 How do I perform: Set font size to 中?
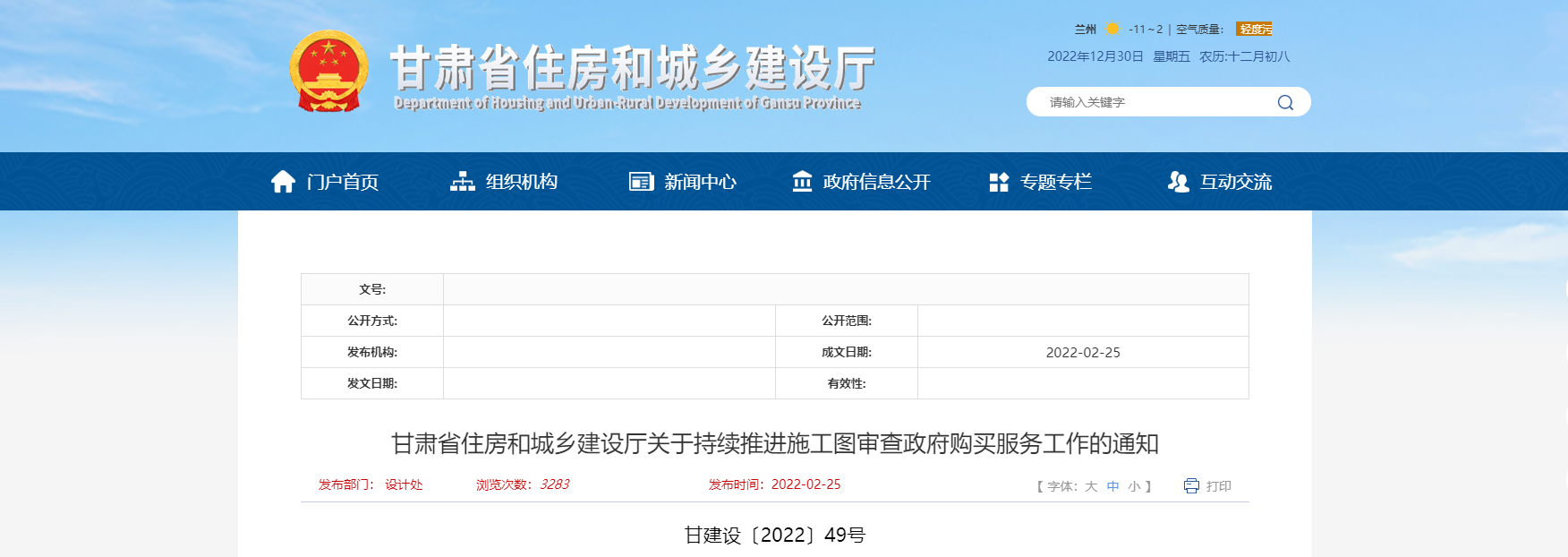1112,486
